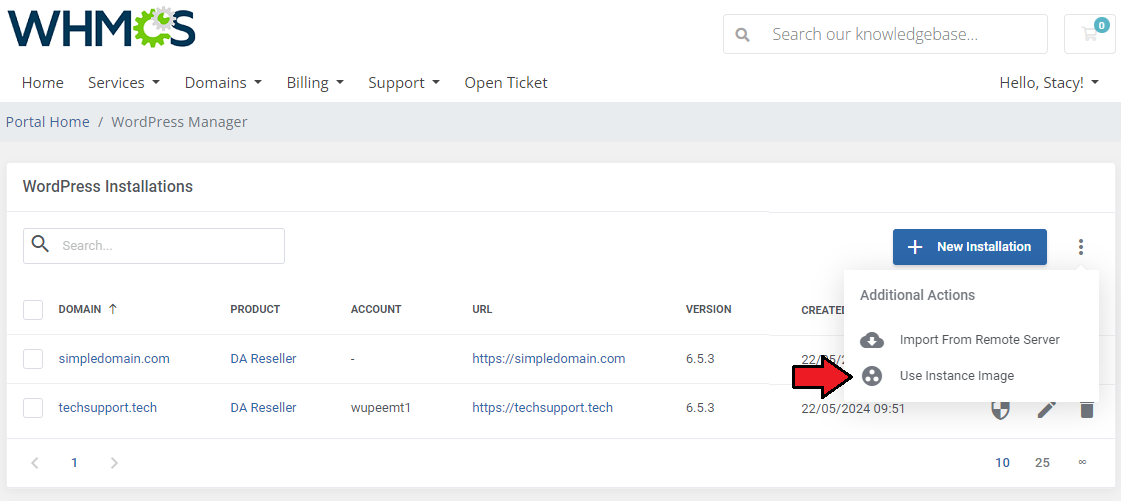Open simpledomain.com domain link
Viewport: 1121px width, 501px height.
pos(114,359)
